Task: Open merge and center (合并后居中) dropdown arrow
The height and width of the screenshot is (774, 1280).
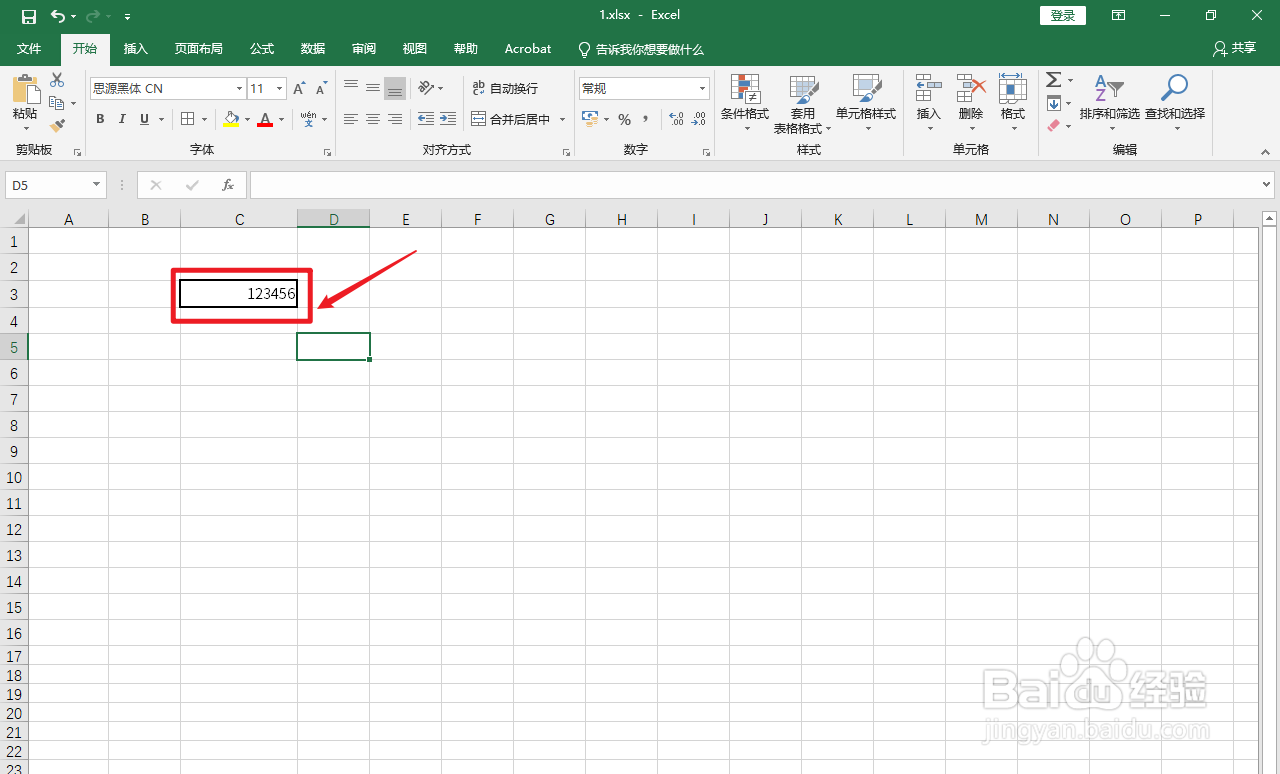Action: 562,119
